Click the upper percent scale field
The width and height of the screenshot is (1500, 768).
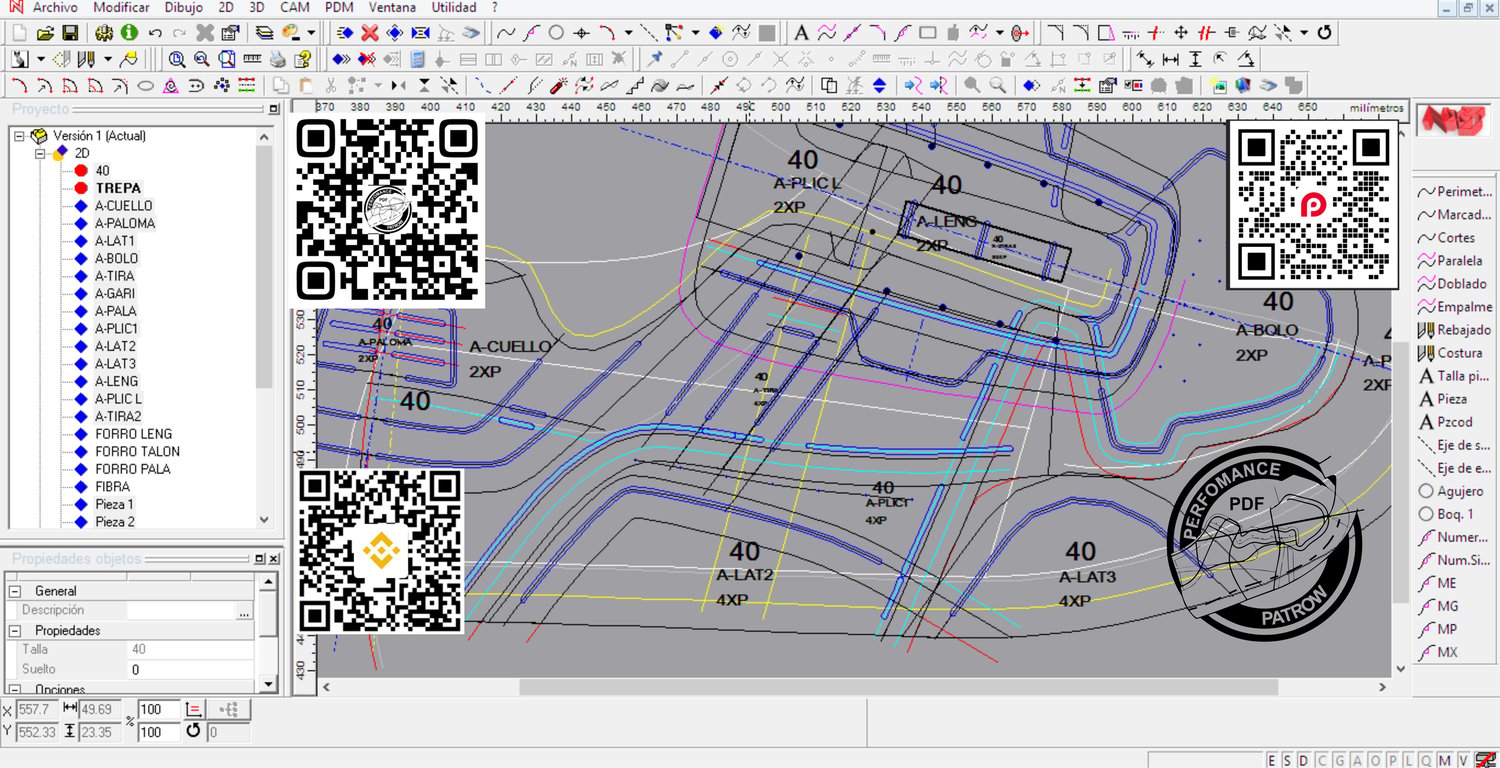click(x=158, y=709)
